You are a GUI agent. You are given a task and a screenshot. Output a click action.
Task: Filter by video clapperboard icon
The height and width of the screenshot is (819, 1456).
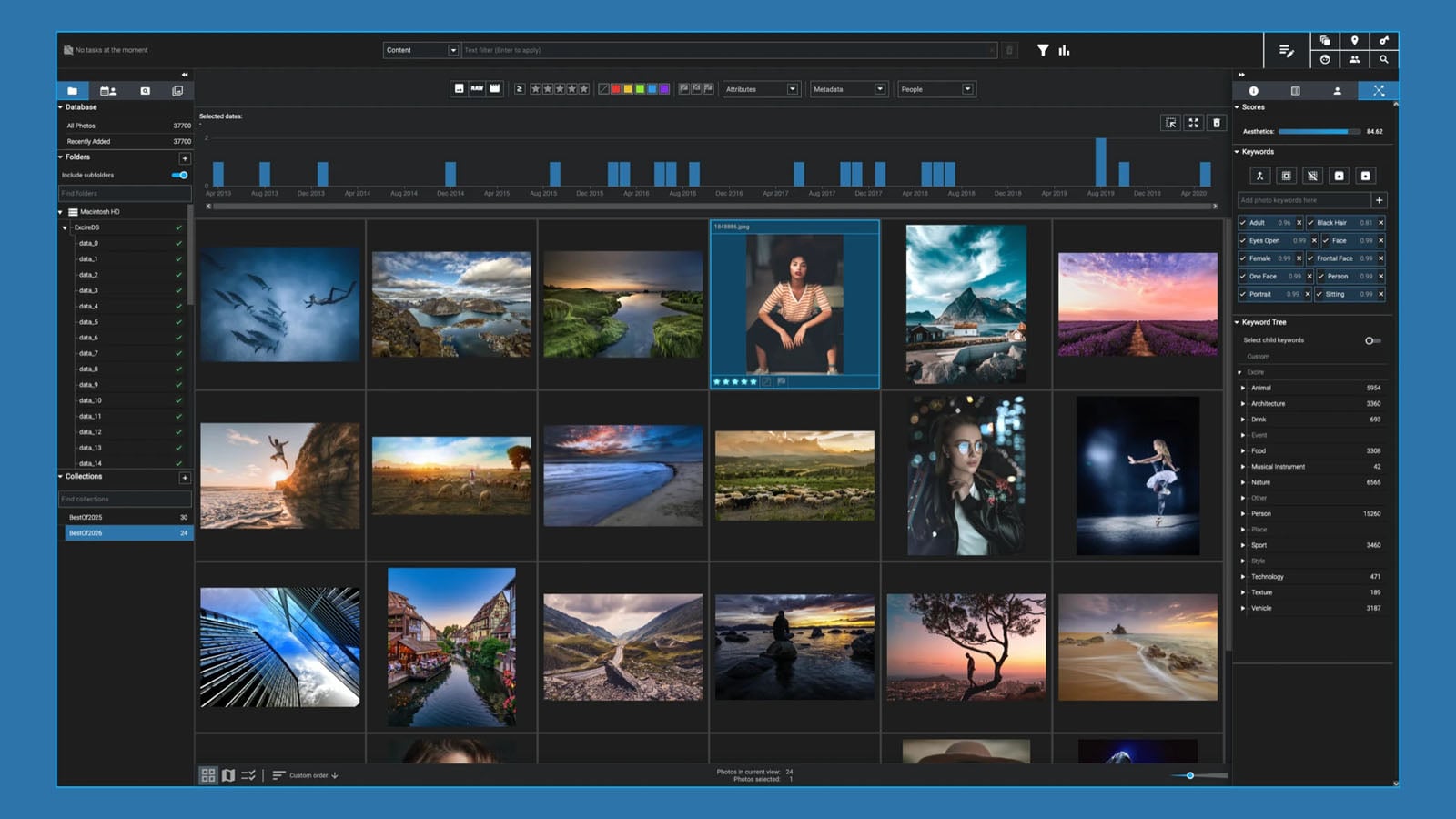[494, 88]
